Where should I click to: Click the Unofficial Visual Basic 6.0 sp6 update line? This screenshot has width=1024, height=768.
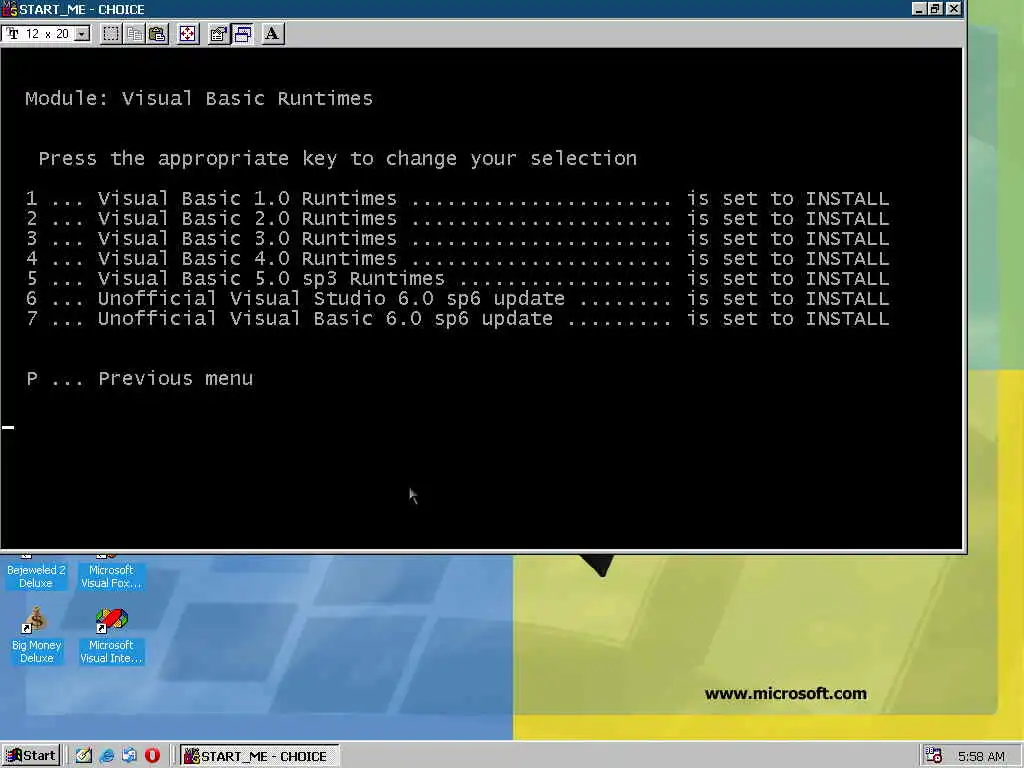pyautogui.click(x=457, y=319)
